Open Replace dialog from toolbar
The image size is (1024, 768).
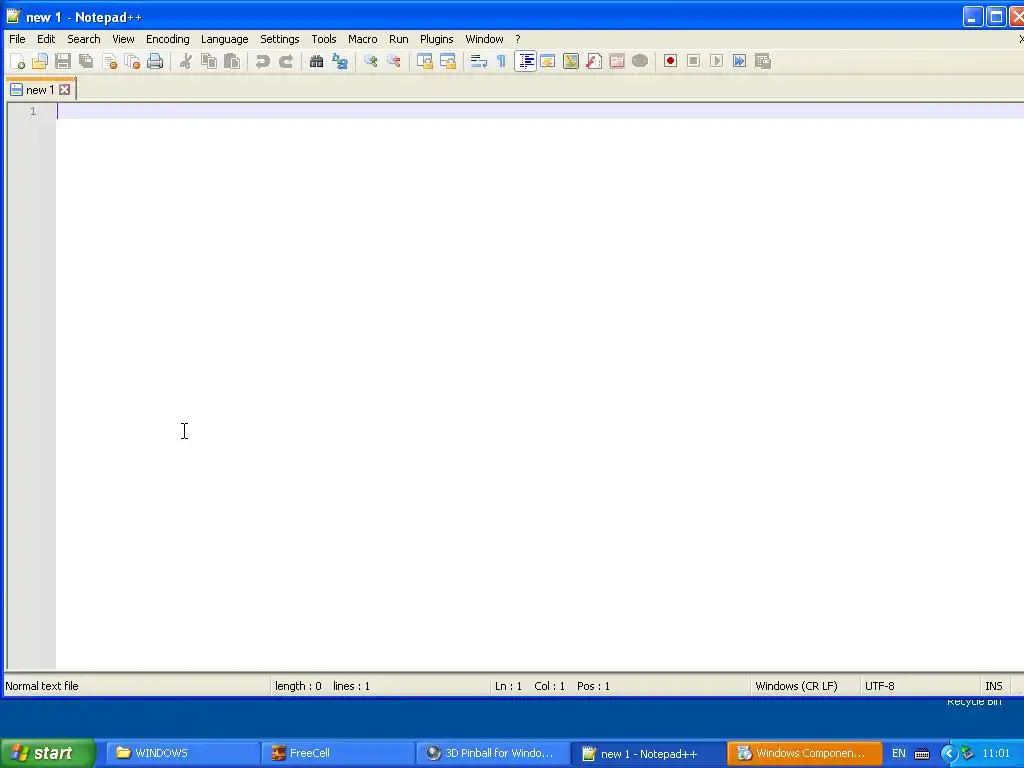click(340, 61)
